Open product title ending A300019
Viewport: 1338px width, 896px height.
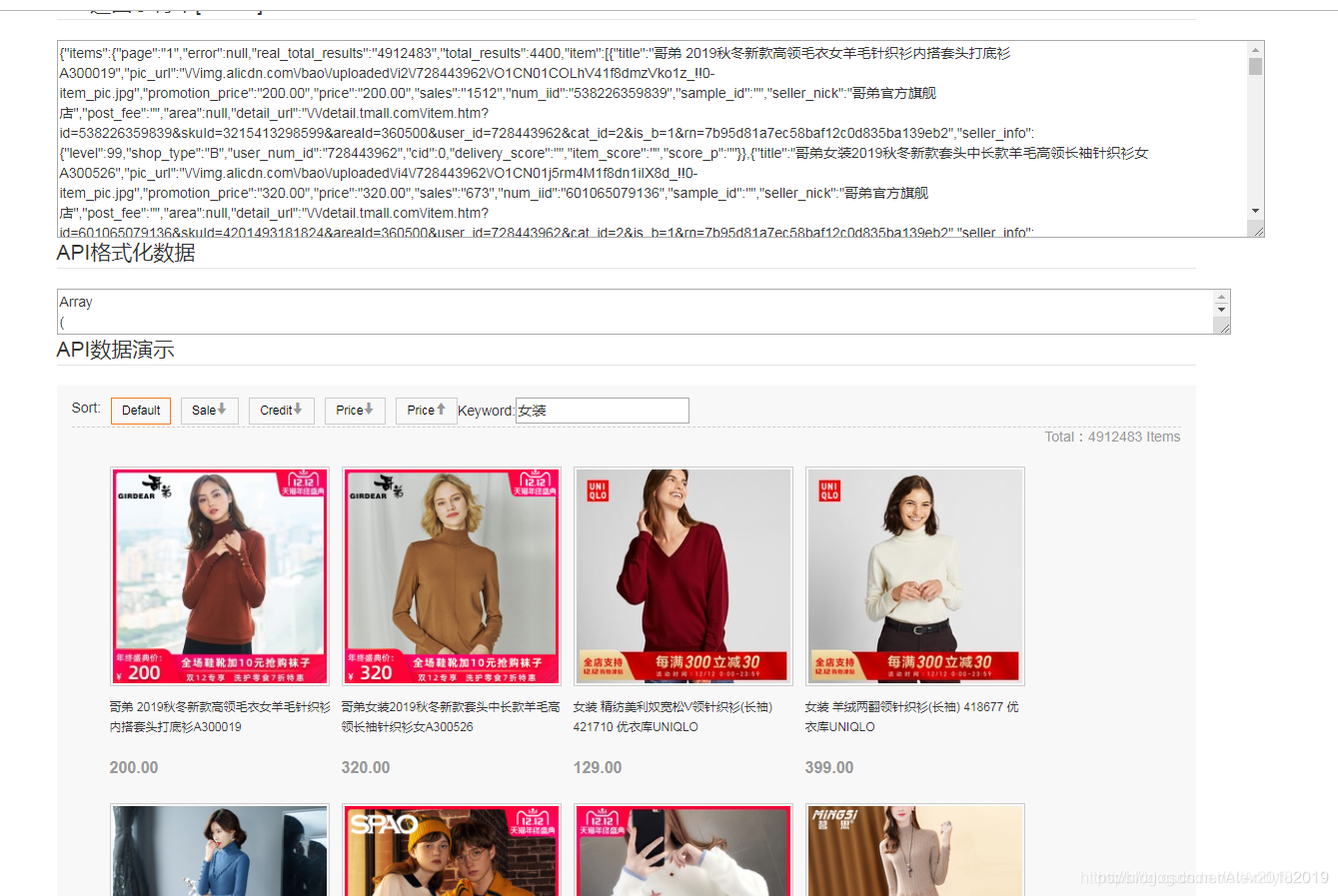coord(220,717)
